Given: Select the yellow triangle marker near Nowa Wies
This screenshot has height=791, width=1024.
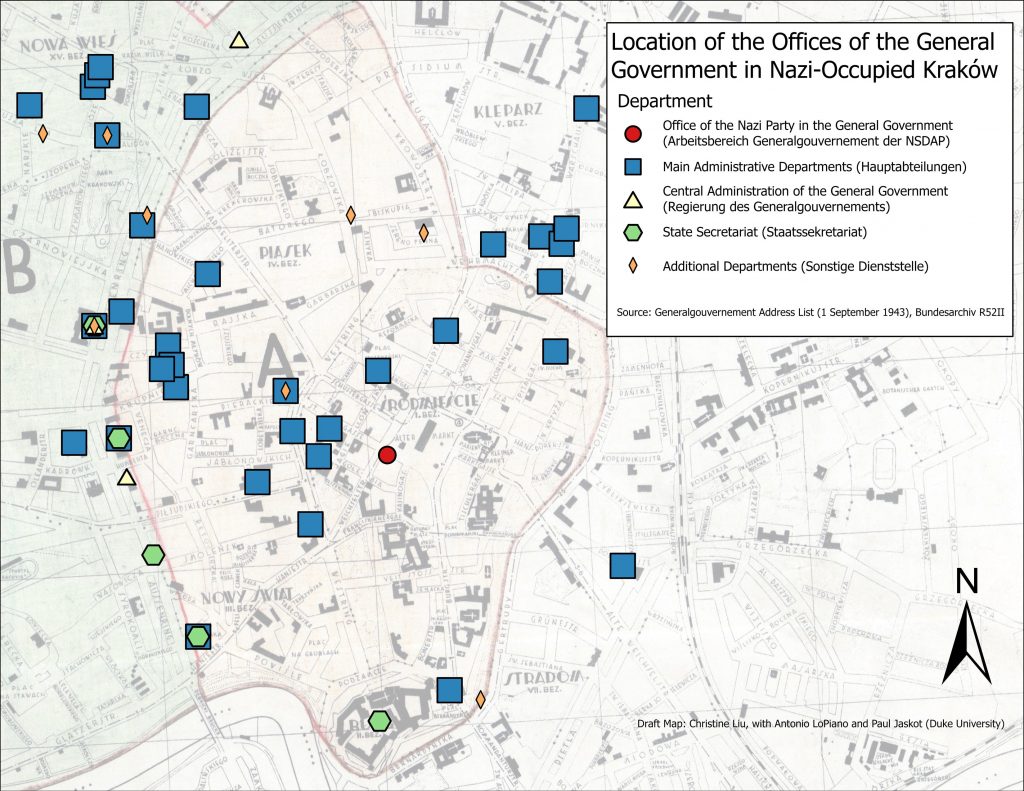Looking at the screenshot, I should pyautogui.click(x=238, y=42).
